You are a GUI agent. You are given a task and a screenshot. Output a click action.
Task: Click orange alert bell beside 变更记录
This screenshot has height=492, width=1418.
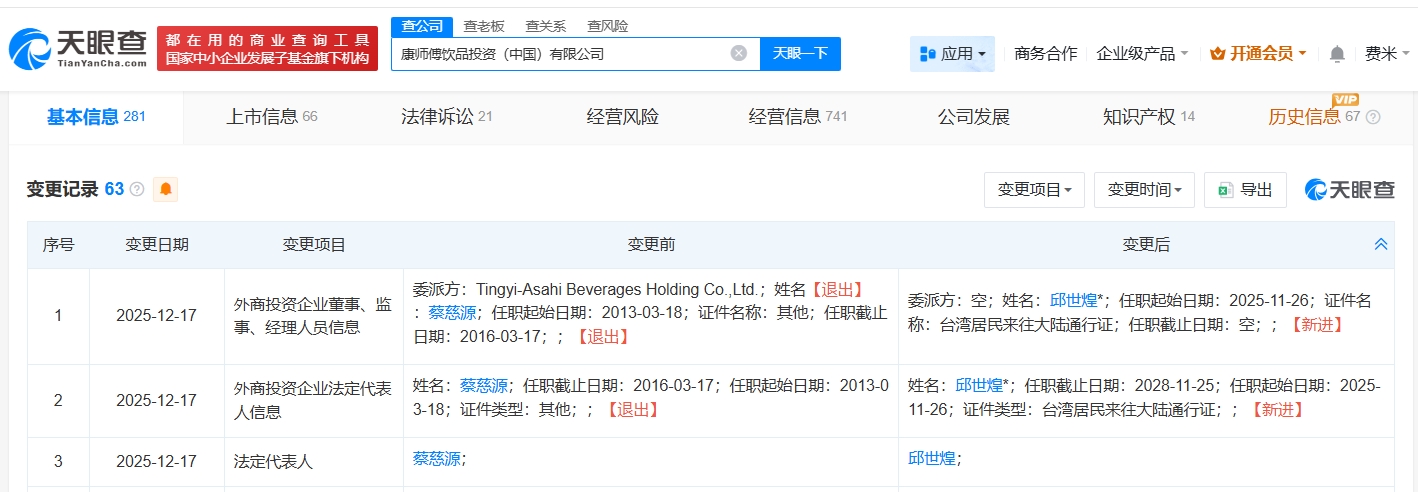click(165, 189)
